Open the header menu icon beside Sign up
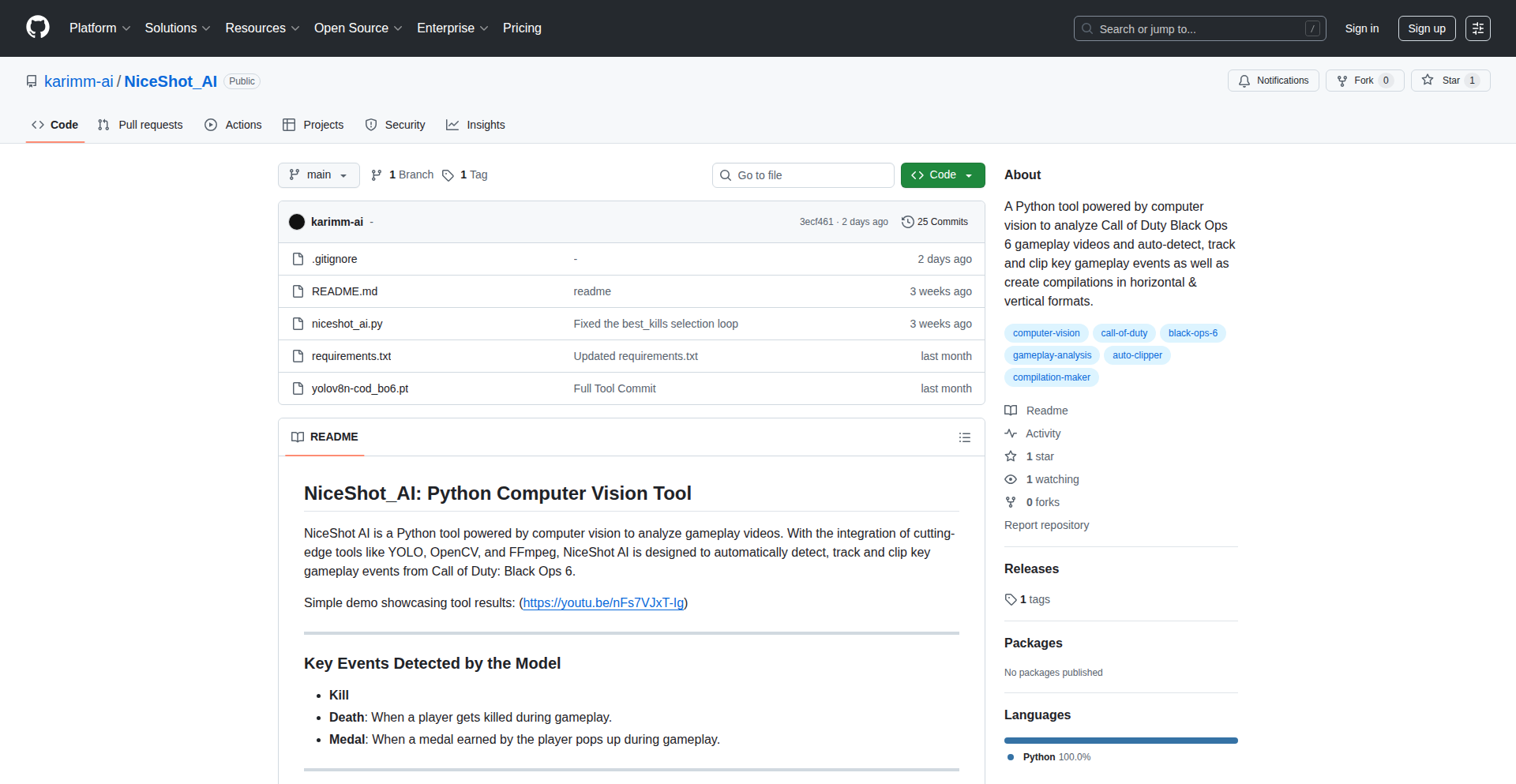 pyautogui.click(x=1477, y=28)
